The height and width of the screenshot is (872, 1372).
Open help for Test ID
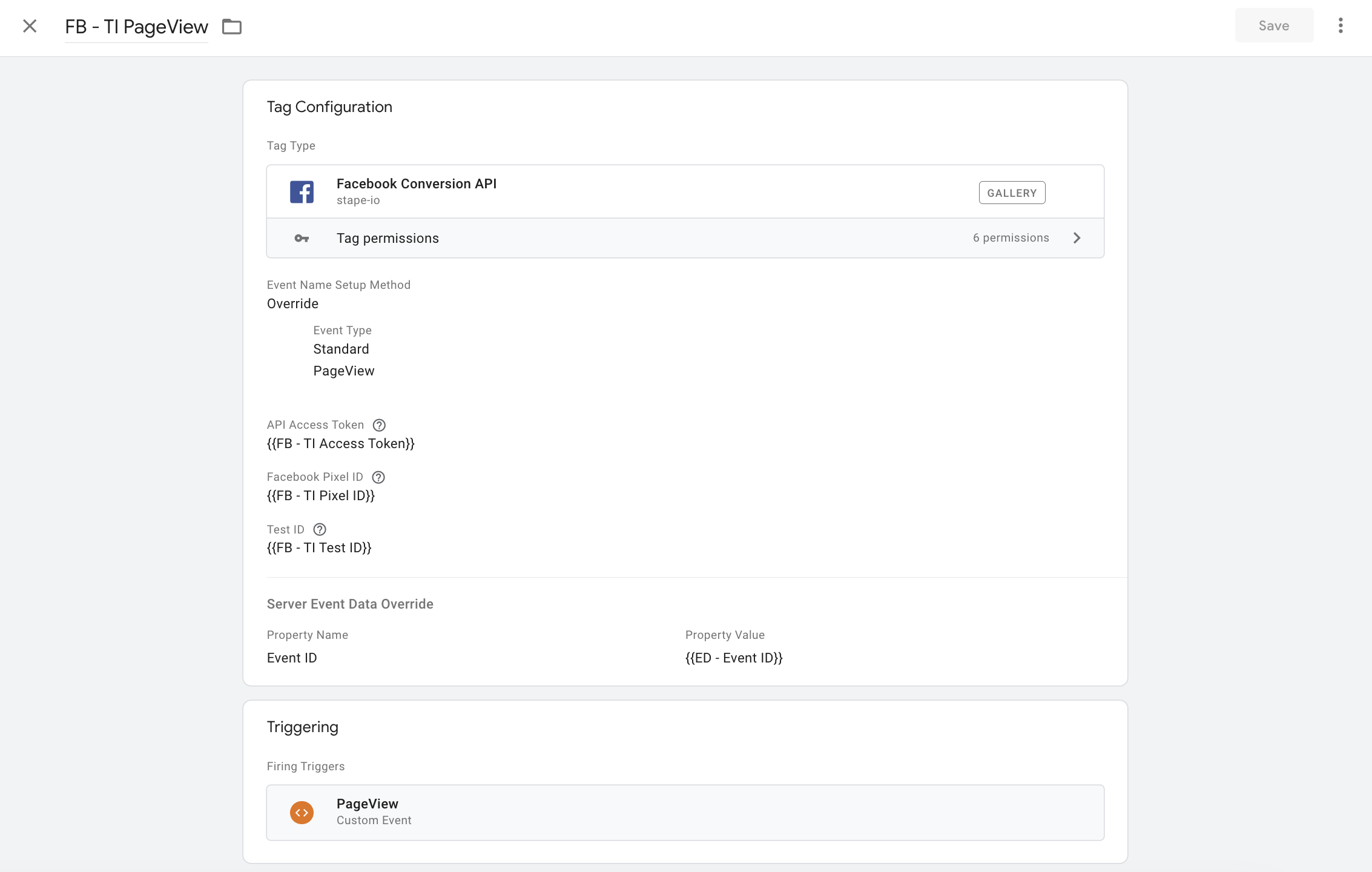tap(320, 530)
